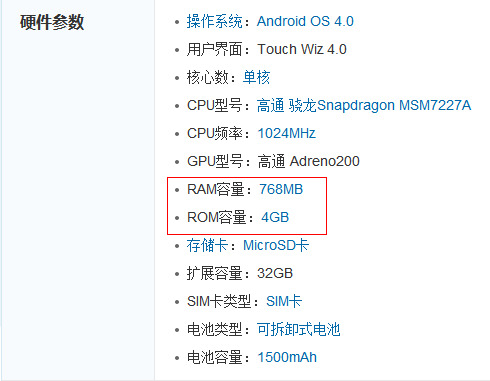Open the 单核 core count link
The width and height of the screenshot is (490, 381).
pos(256,77)
